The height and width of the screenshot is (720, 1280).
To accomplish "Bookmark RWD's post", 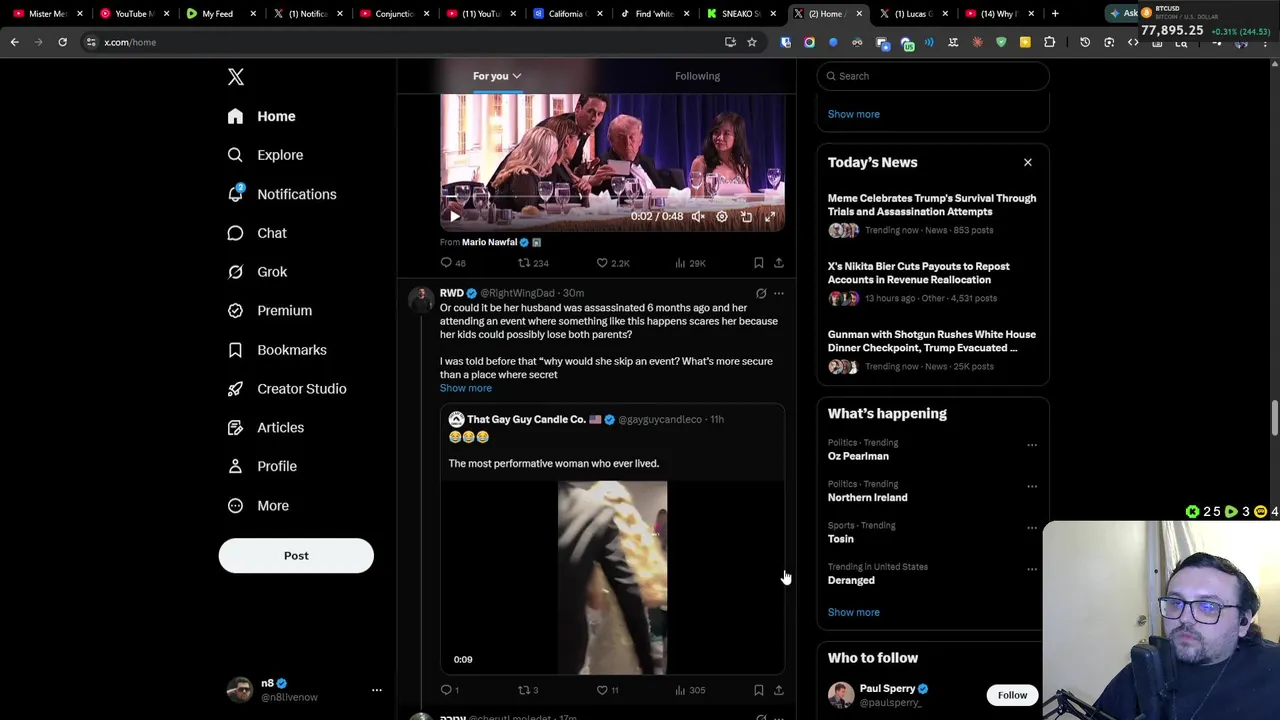I will (759, 690).
